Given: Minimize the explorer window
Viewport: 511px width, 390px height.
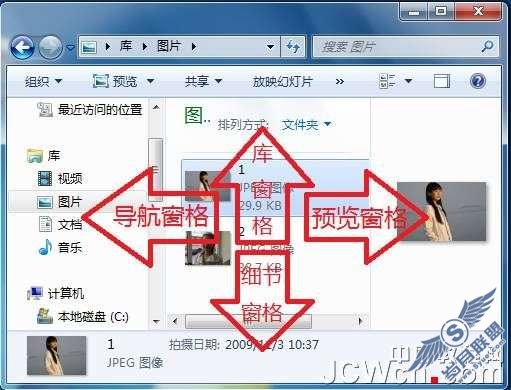Looking at the screenshot, I should coord(414,12).
